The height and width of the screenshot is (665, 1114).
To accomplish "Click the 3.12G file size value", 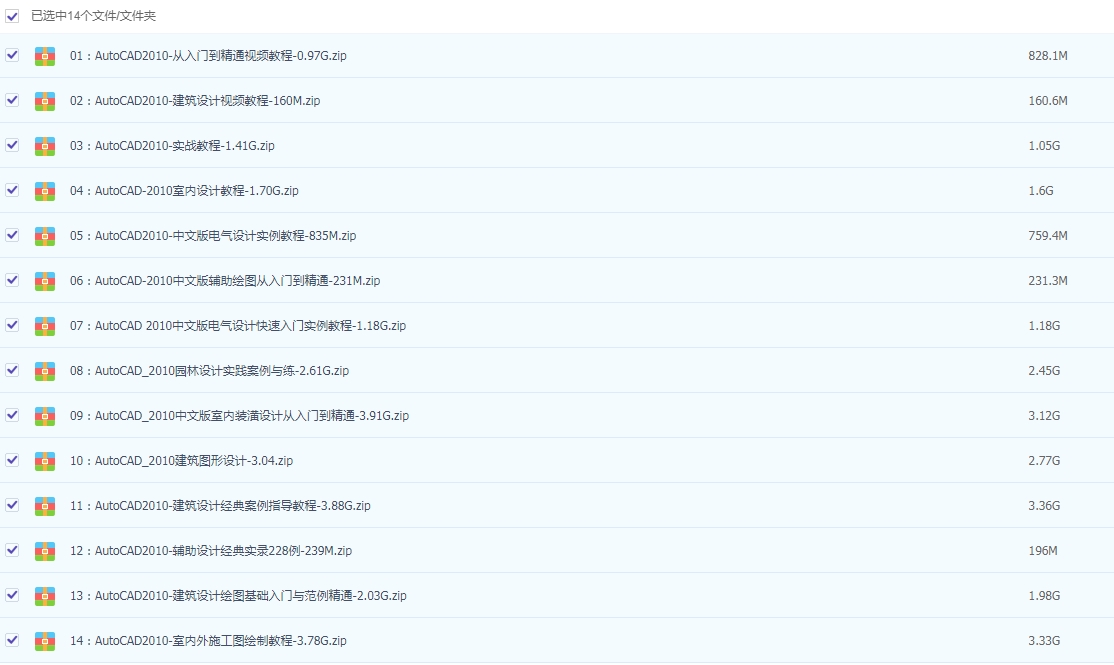I will [x=1044, y=416].
